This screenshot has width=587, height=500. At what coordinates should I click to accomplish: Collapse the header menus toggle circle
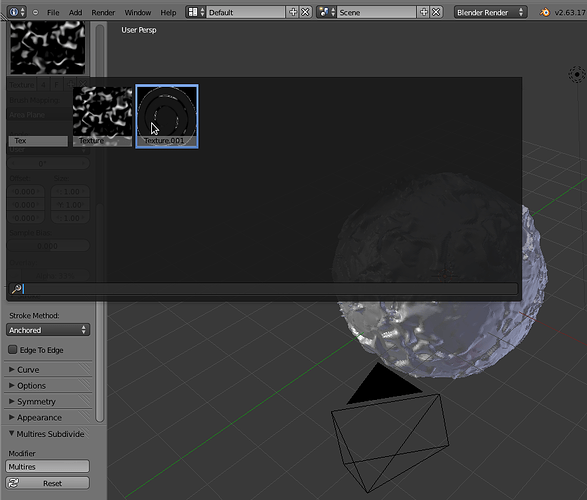(36, 12)
